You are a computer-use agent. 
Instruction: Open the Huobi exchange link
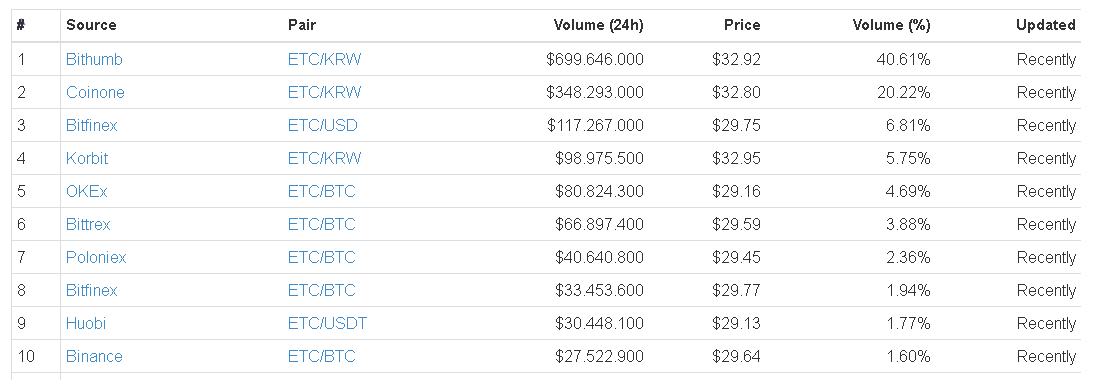click(x=86, y=323)
